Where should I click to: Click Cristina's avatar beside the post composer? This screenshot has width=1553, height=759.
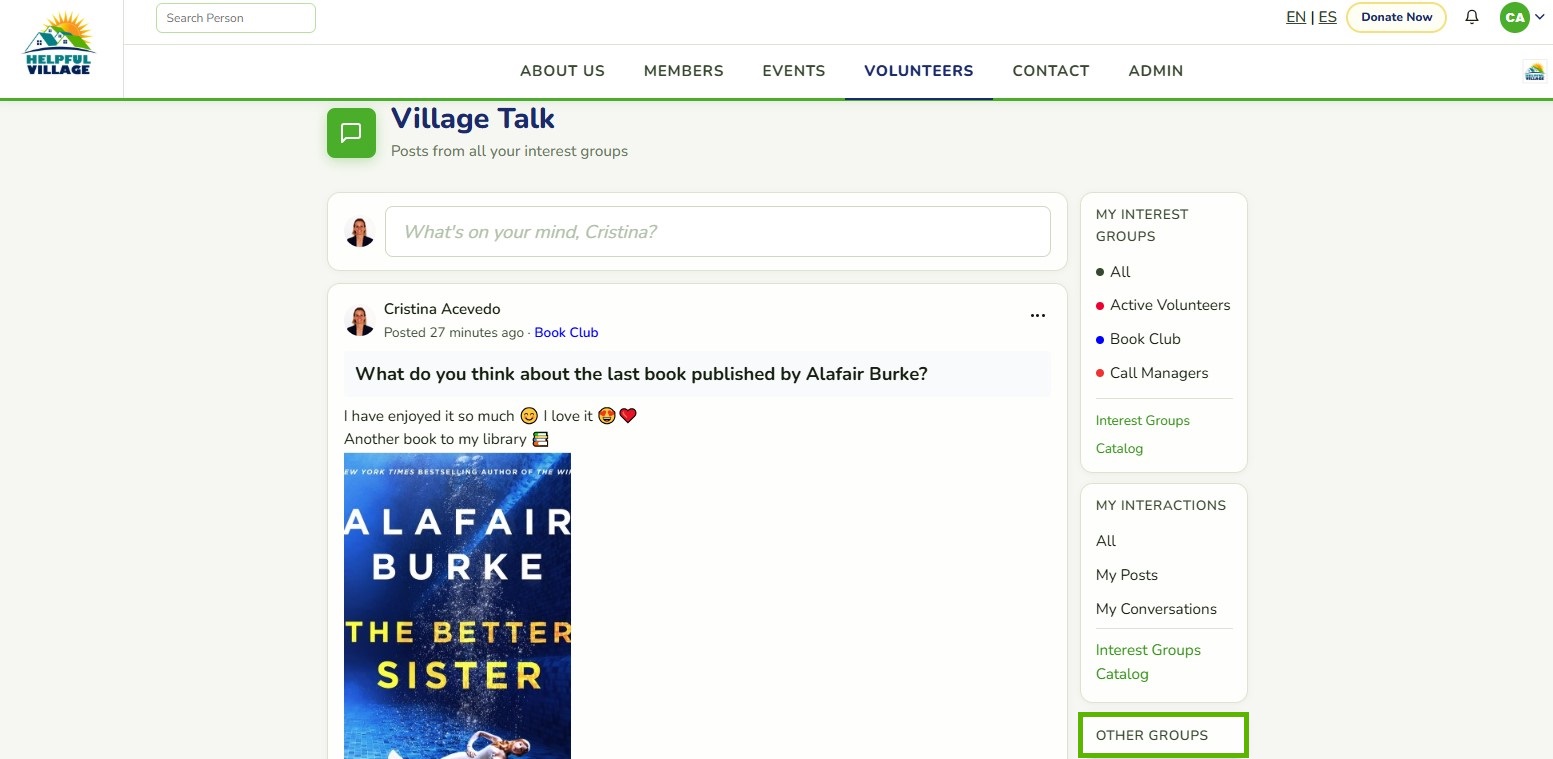coord(360,232)
